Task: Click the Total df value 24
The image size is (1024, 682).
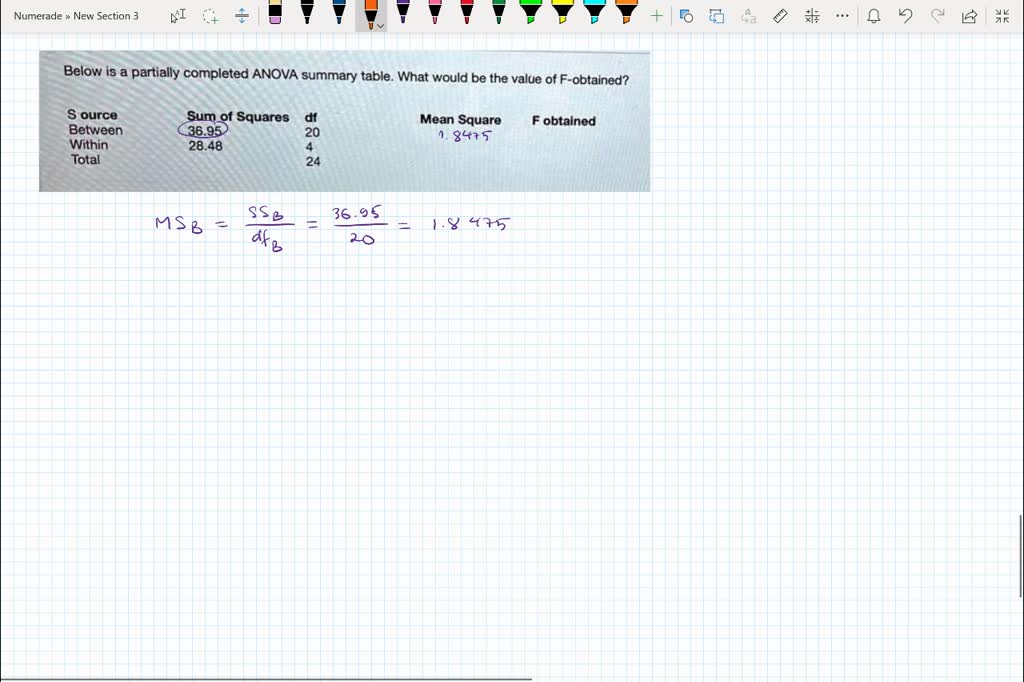Action: coord(313,161)
